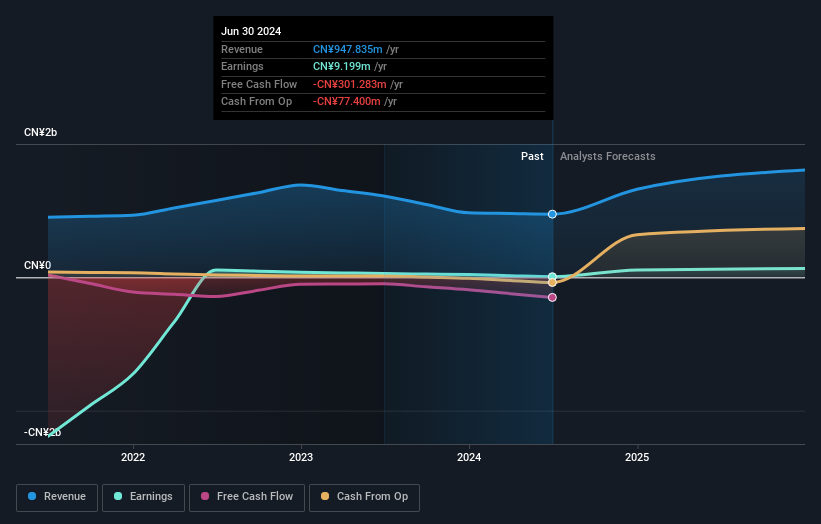This screenshot has height=524, width=821.
Task: Click the 2022 axis label
Action: pos(133,458)
